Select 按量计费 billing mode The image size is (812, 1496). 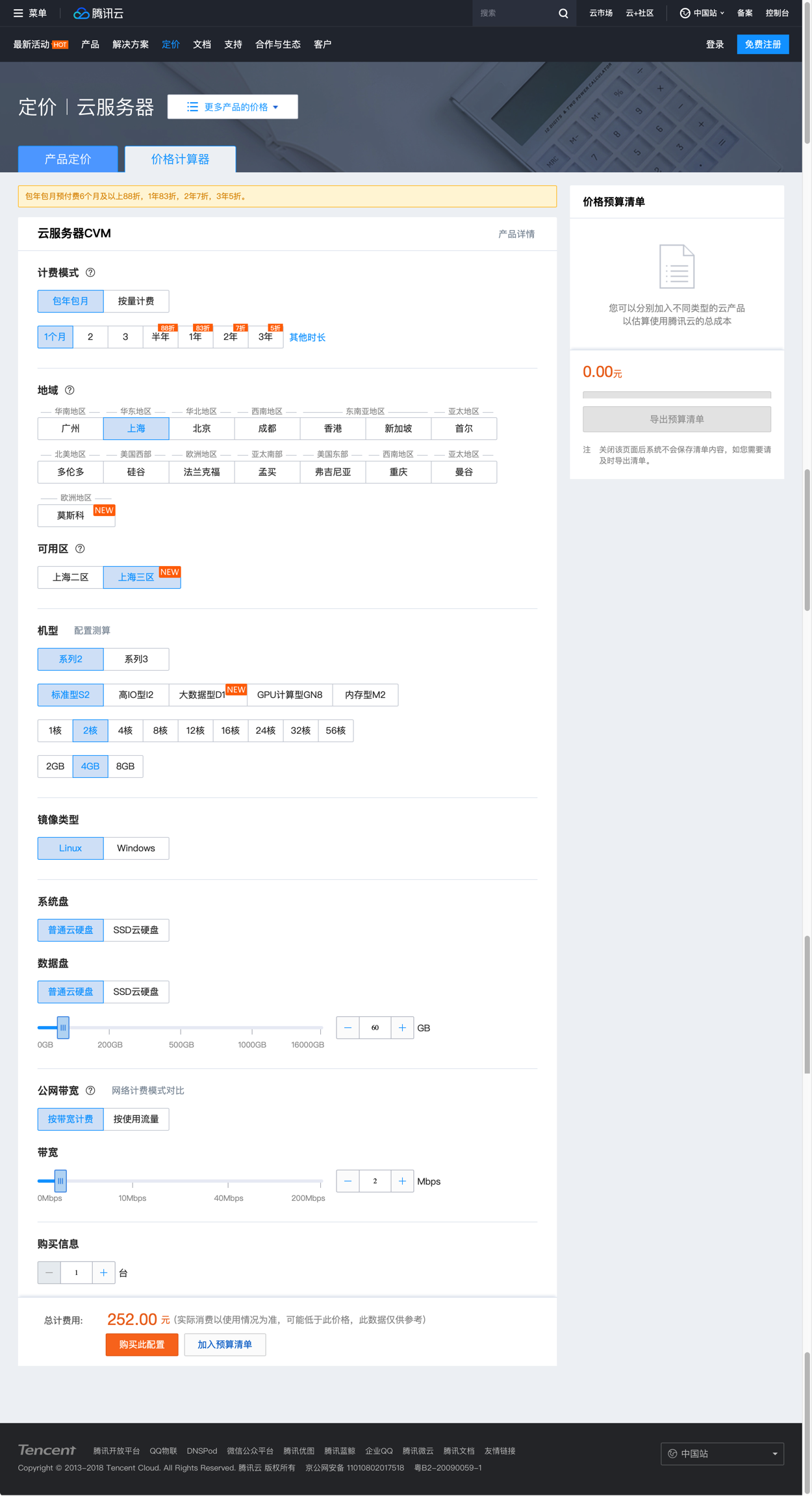click(136, 301)
